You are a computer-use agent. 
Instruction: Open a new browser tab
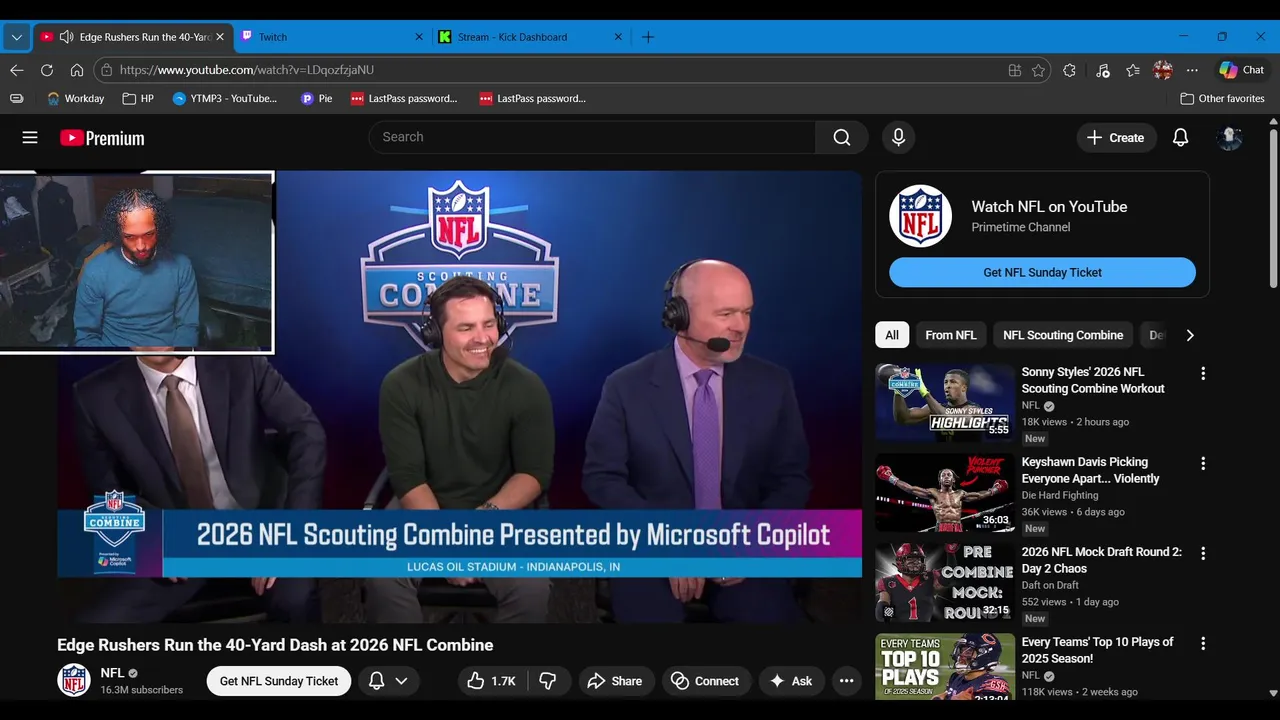click(x=648, y=37)
